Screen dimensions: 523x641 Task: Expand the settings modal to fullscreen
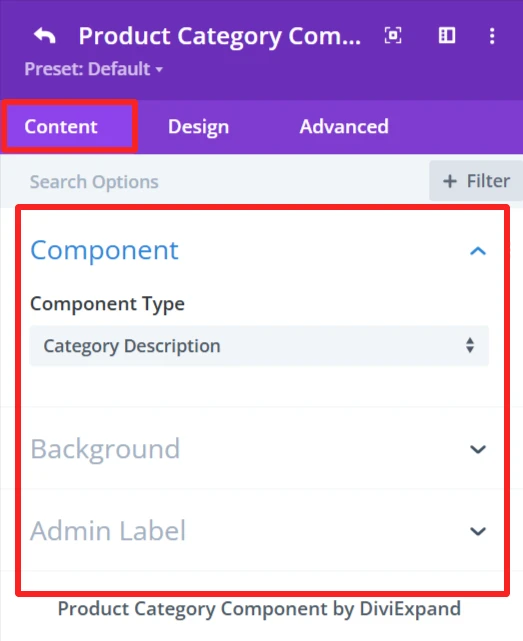click(393, 36)
